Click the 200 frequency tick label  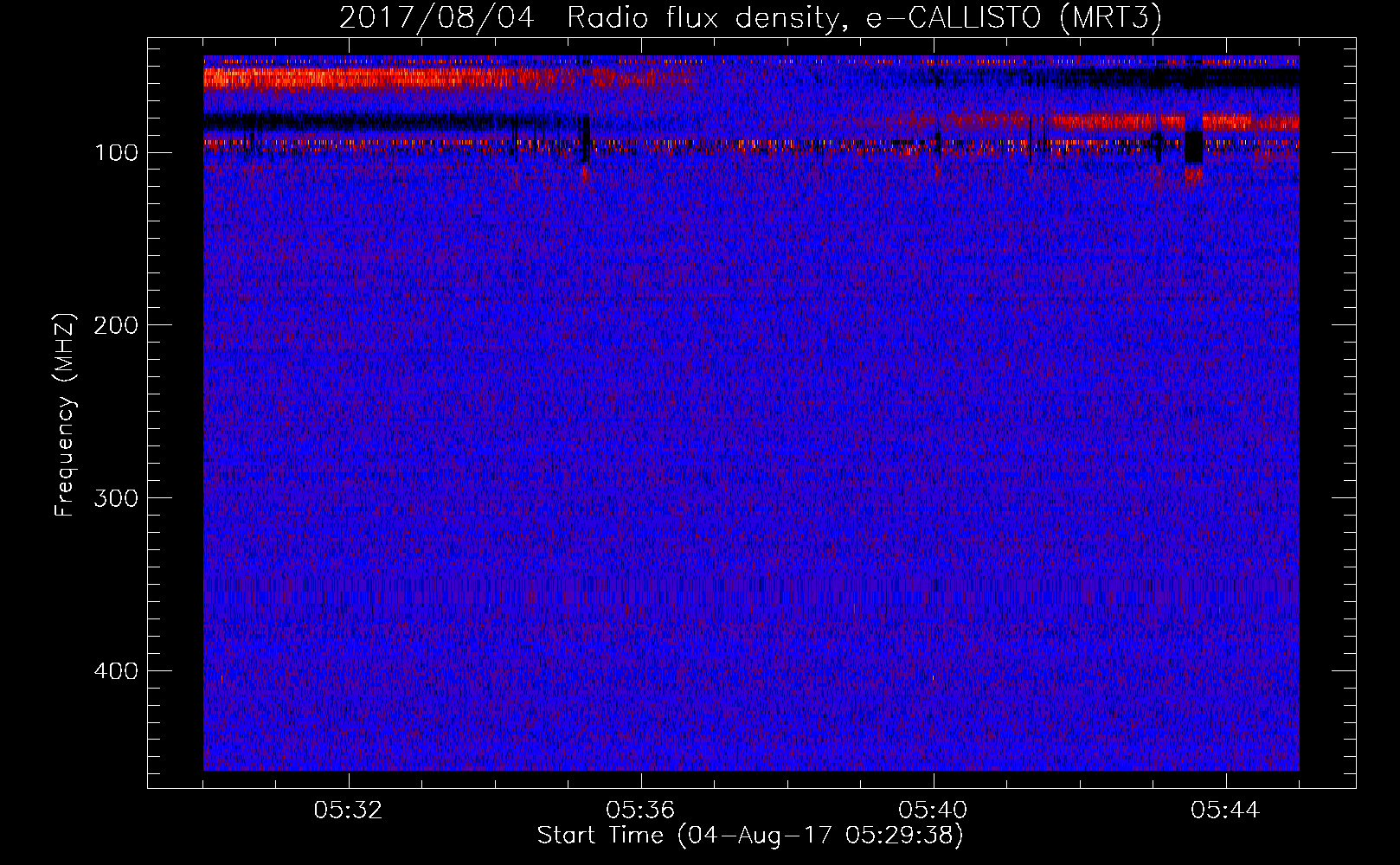(116, 325)
